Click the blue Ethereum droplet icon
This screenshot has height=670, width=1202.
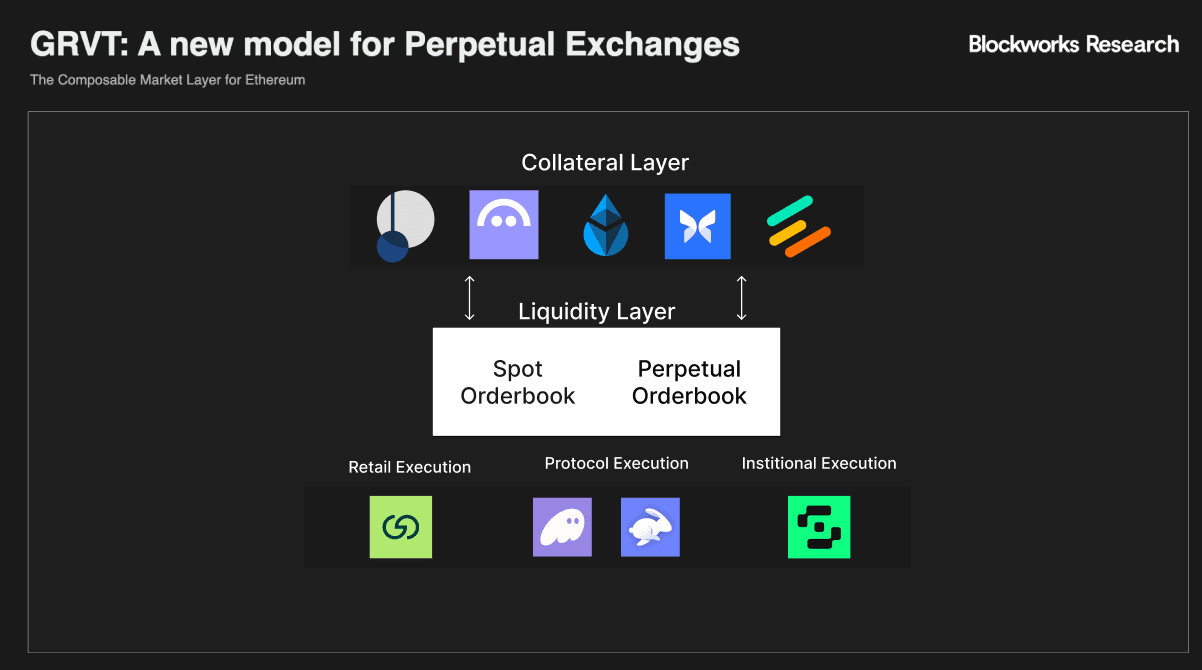pyautogui.click(x=605, y=225)
